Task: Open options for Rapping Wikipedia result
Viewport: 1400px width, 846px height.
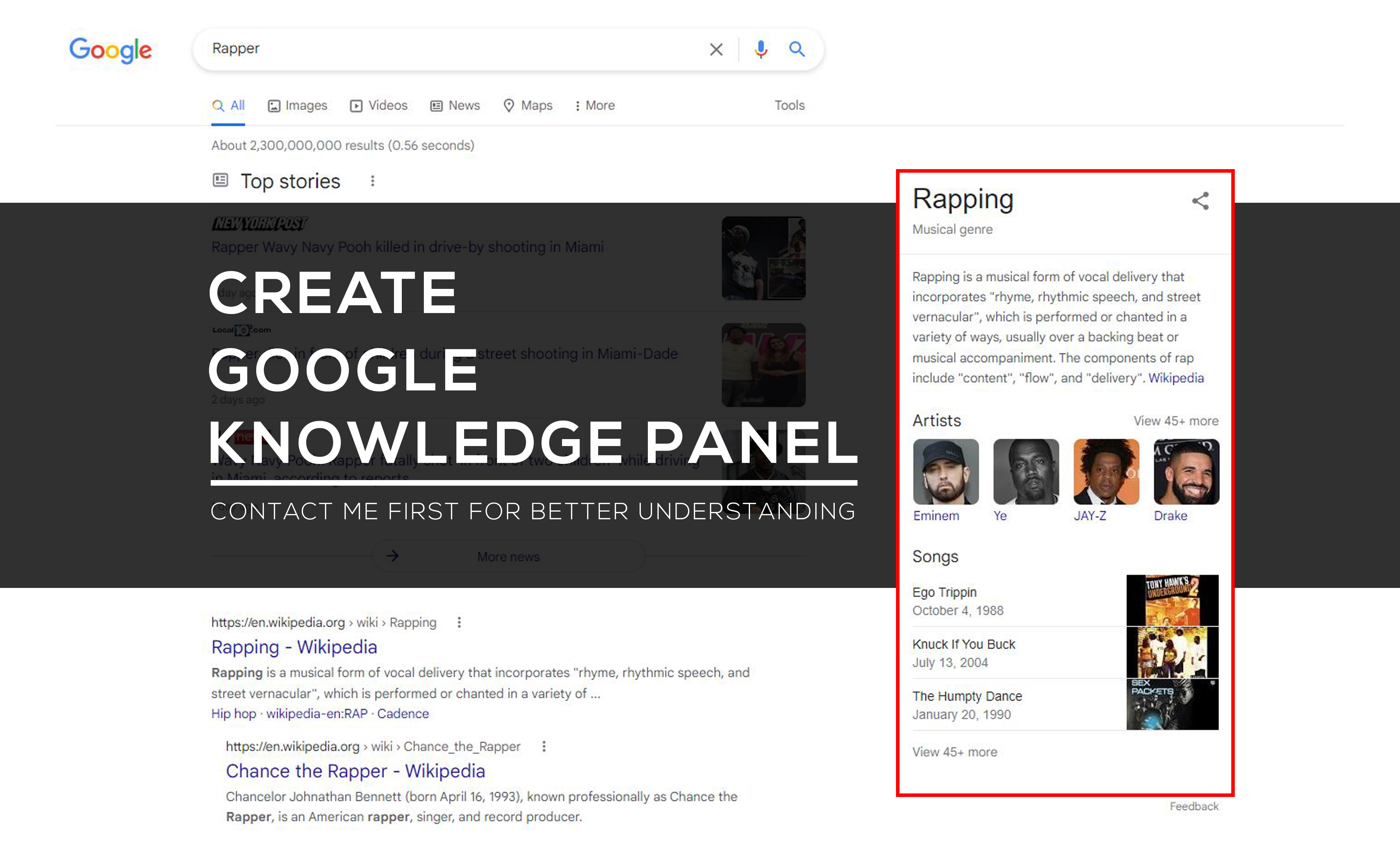Action: [459, 622]
